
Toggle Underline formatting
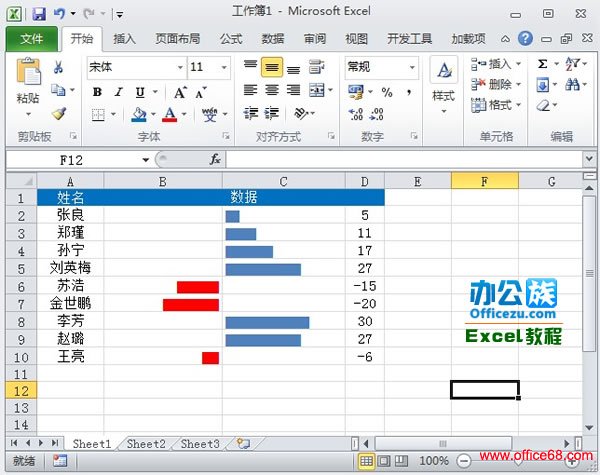point(140,92)
